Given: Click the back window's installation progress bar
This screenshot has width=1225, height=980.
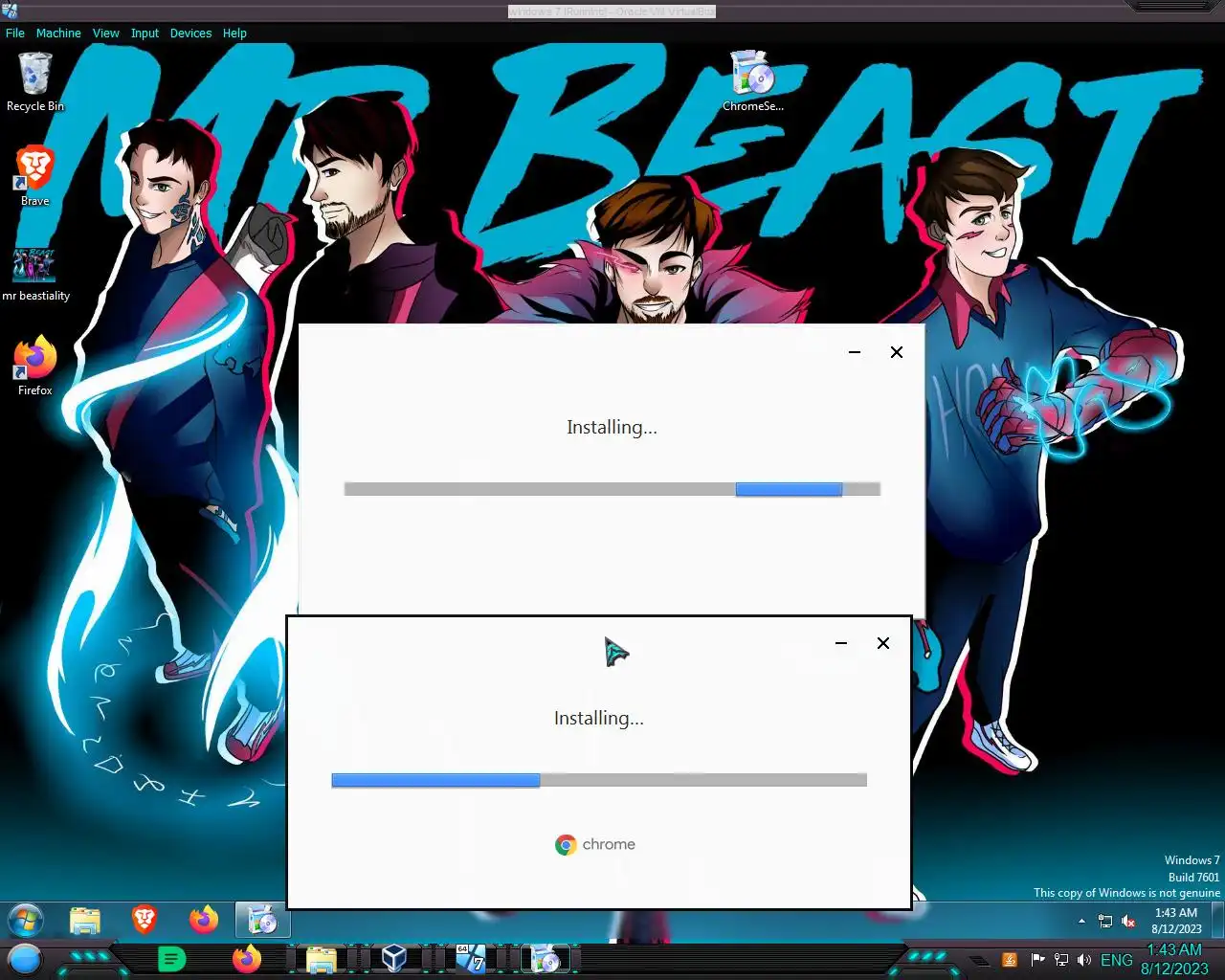Looking at the screenshot, I should tap(612, 489).
